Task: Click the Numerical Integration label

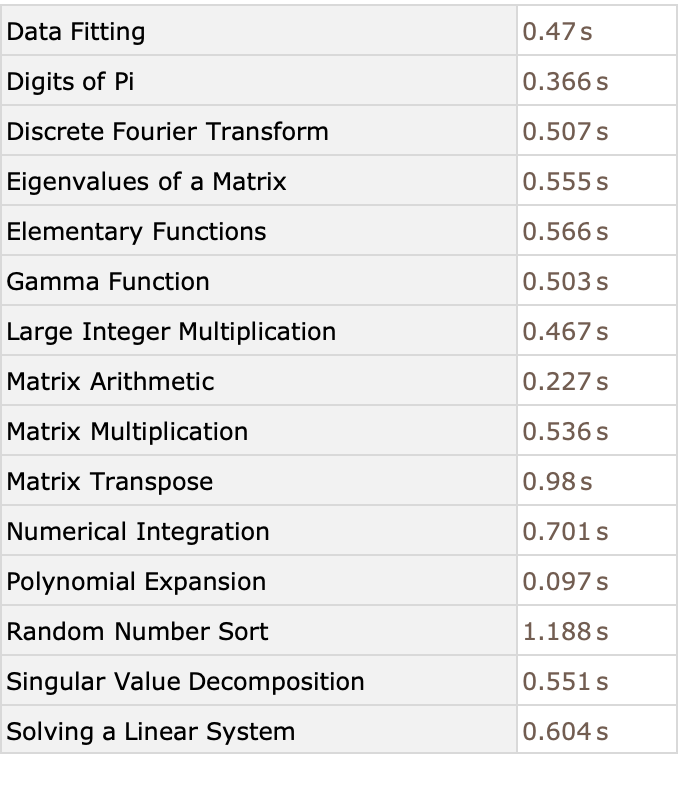Action: pos(138,532)
